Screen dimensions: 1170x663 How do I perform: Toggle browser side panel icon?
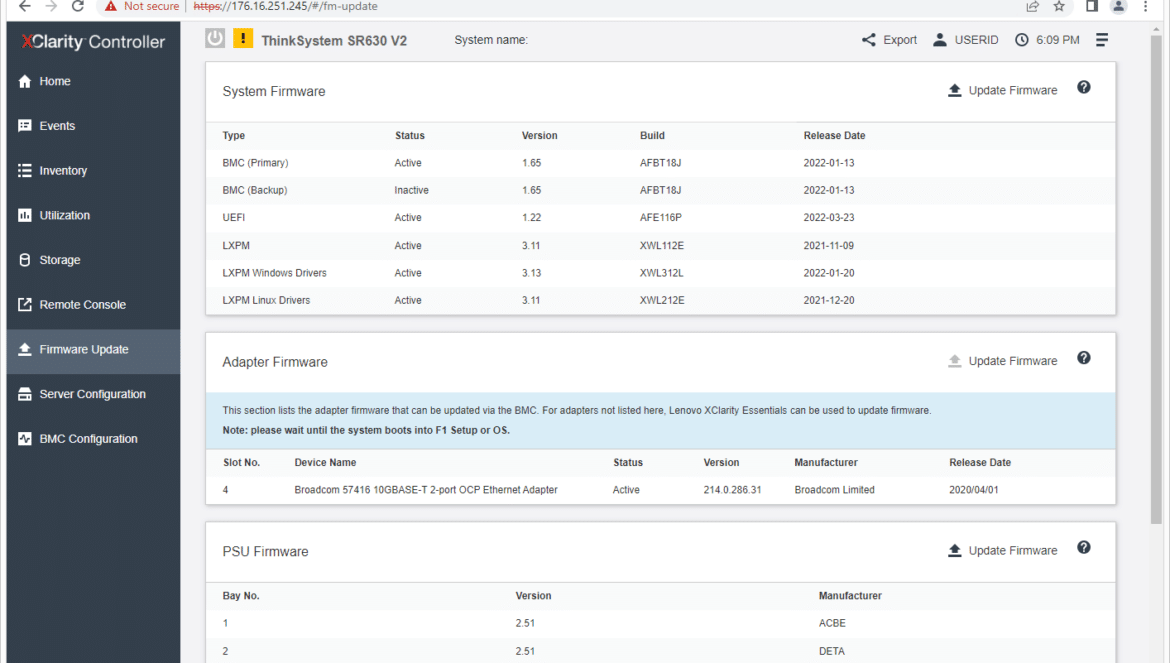click(1092, 6)
